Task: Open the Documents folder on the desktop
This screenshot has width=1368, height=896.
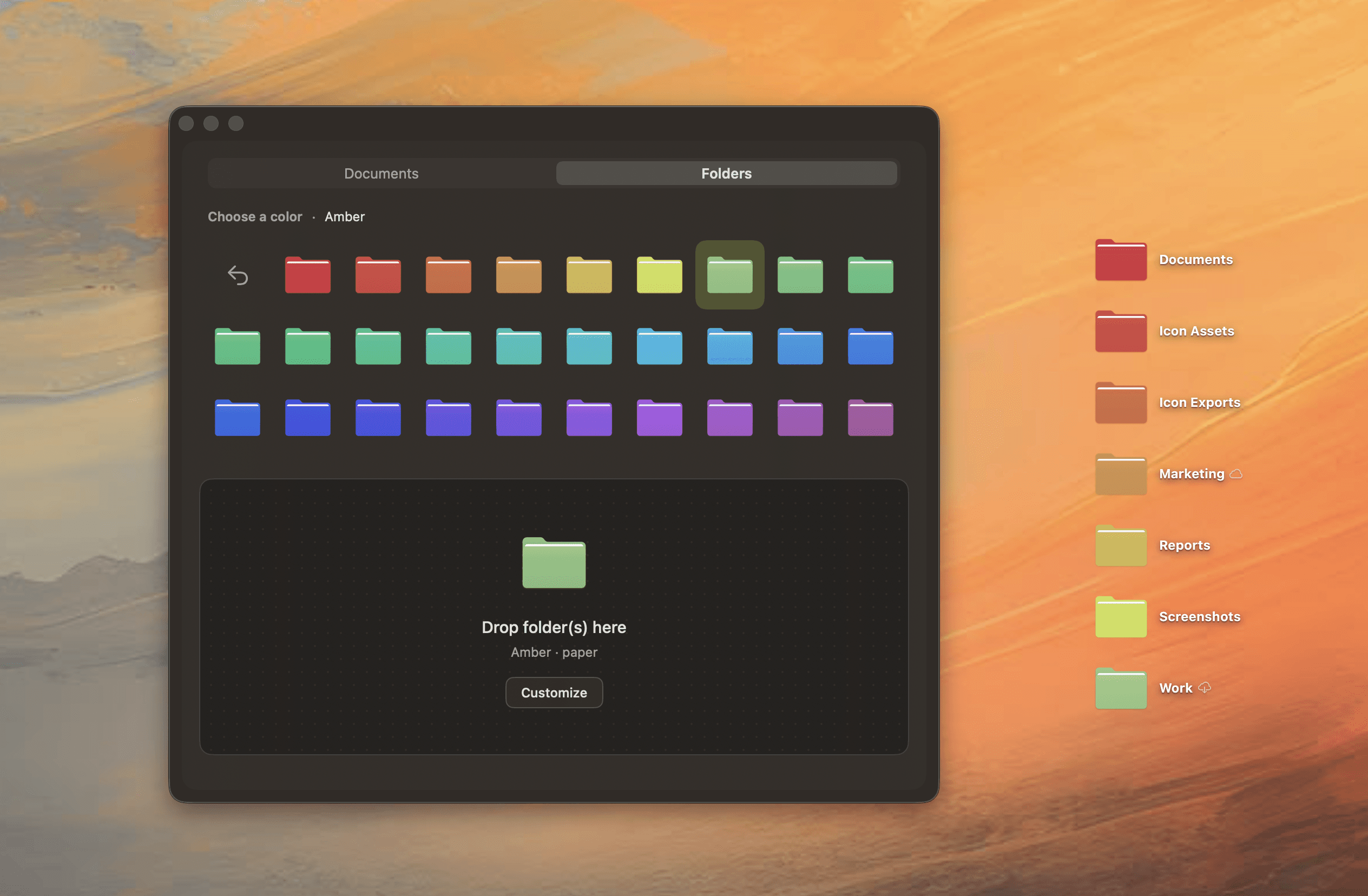Action: [x=1120, y=260]
